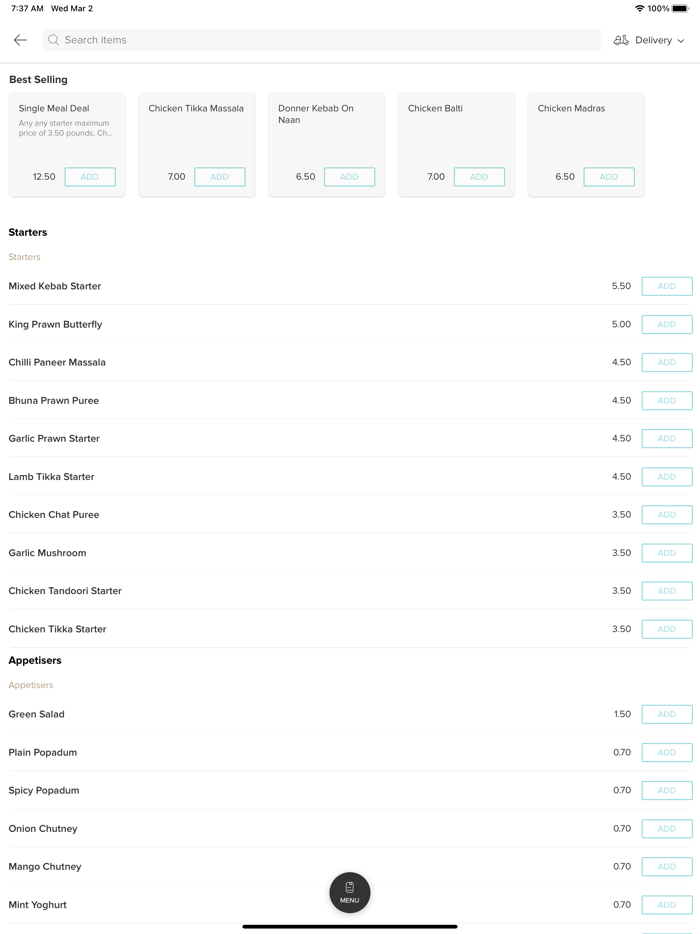This screenshot has width=700, height=934.
Task: Add Onion Chutney to order
Action: [667, 829]
